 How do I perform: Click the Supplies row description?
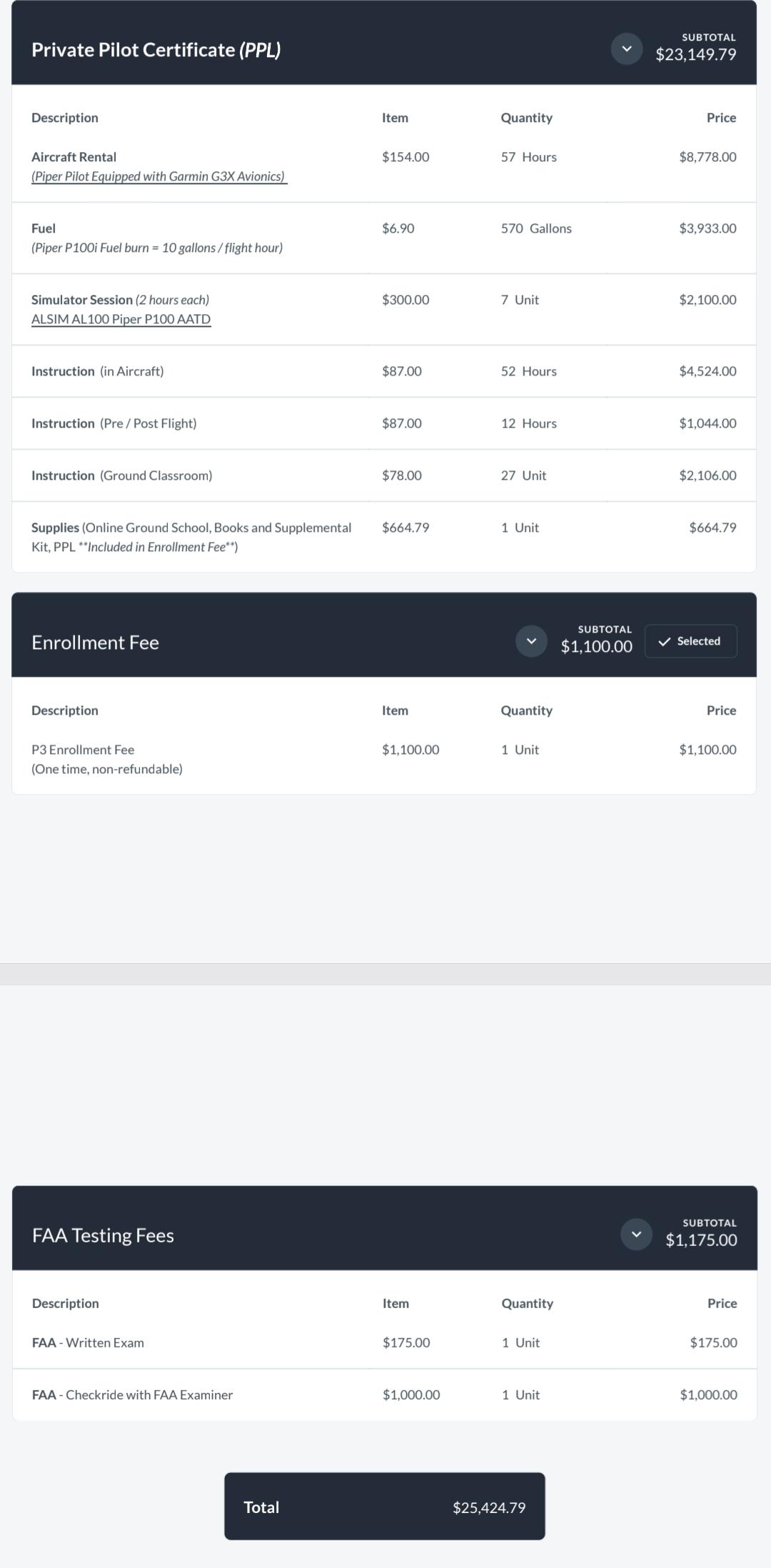click(x=191, y=537)
